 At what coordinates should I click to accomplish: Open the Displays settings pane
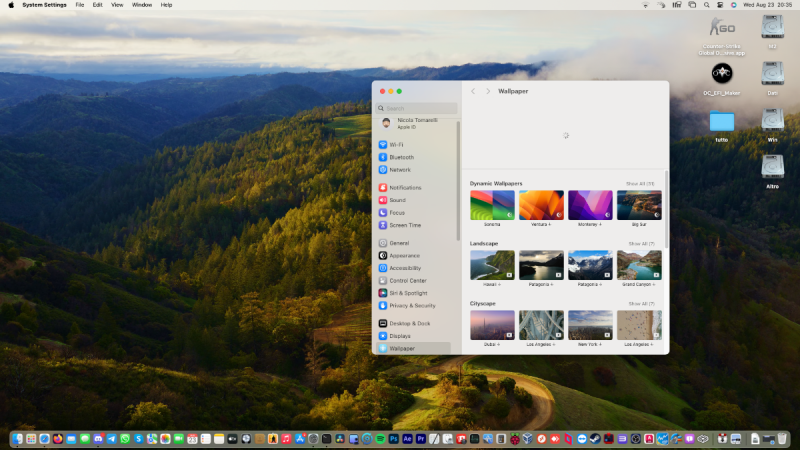click(400, 336)
